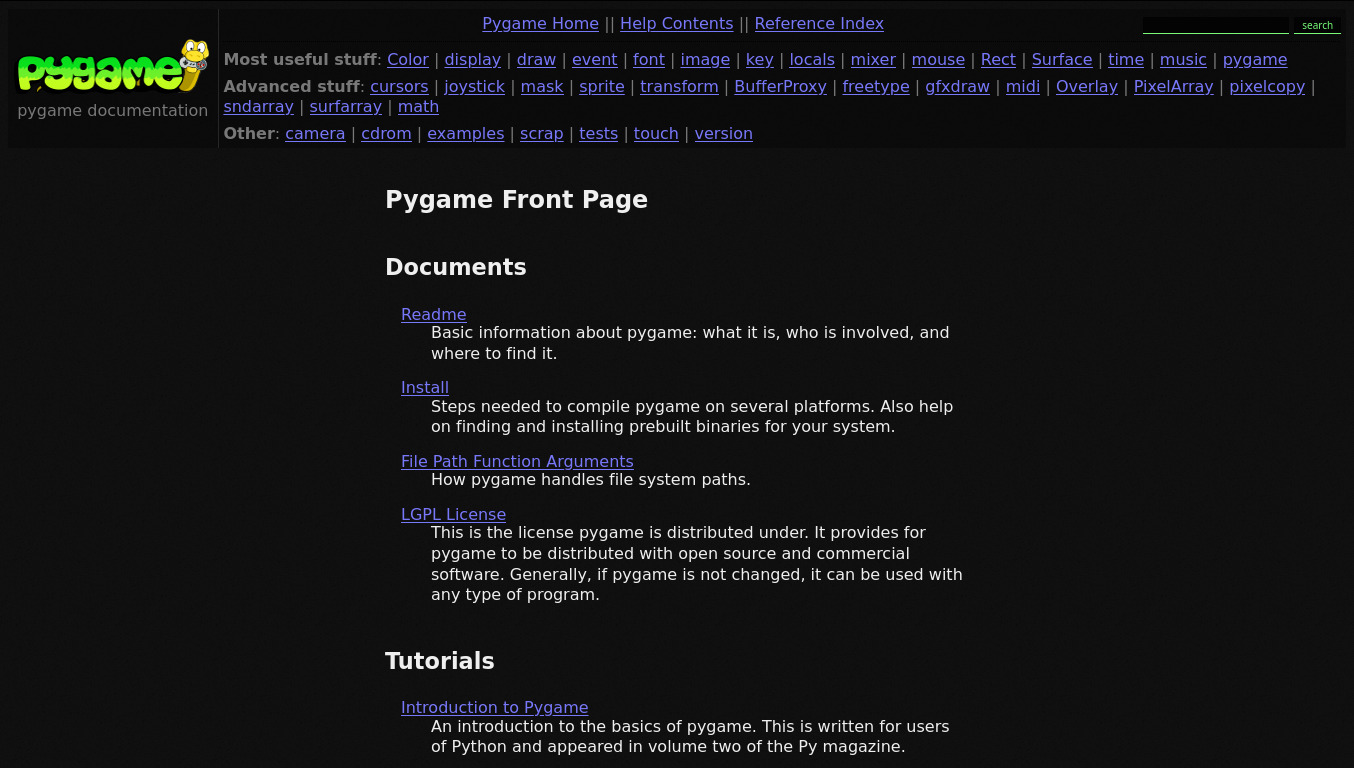
Task: Open the sndarray module link
Action: point(258,107)
